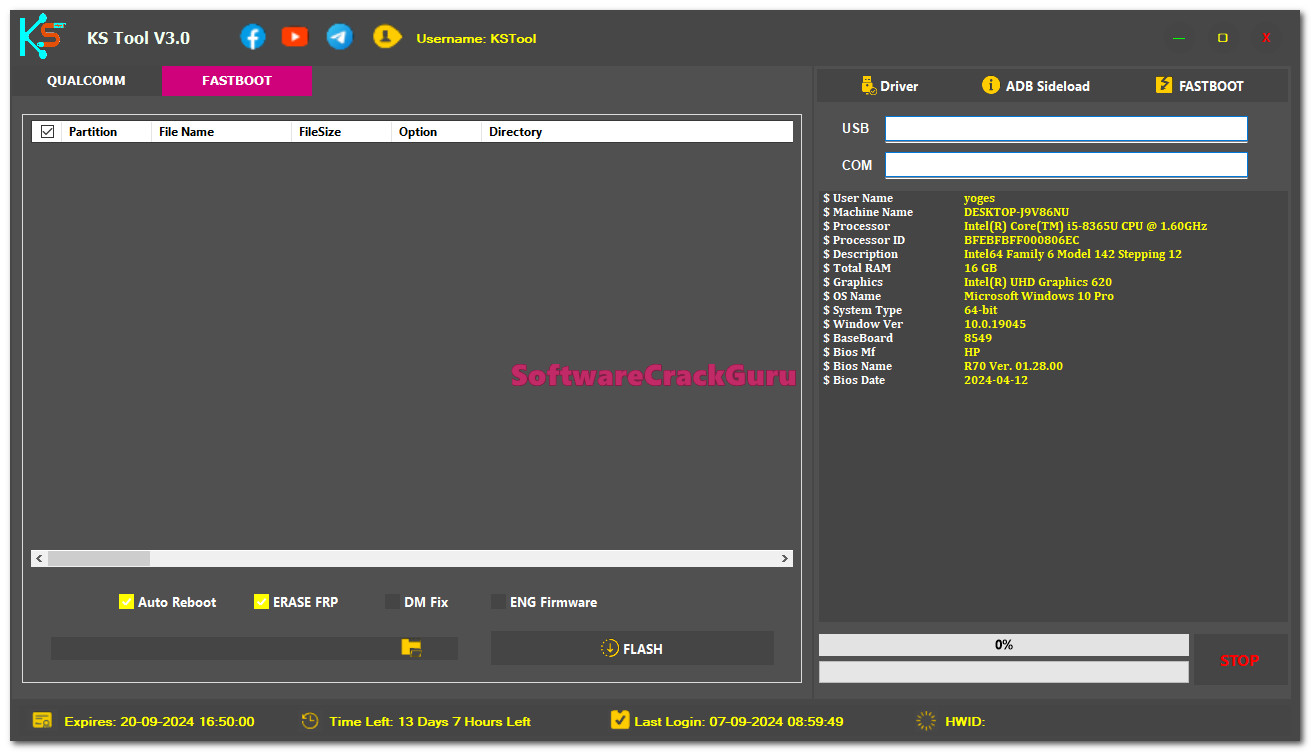Open the YouTube channel icon

pos(295,37)
